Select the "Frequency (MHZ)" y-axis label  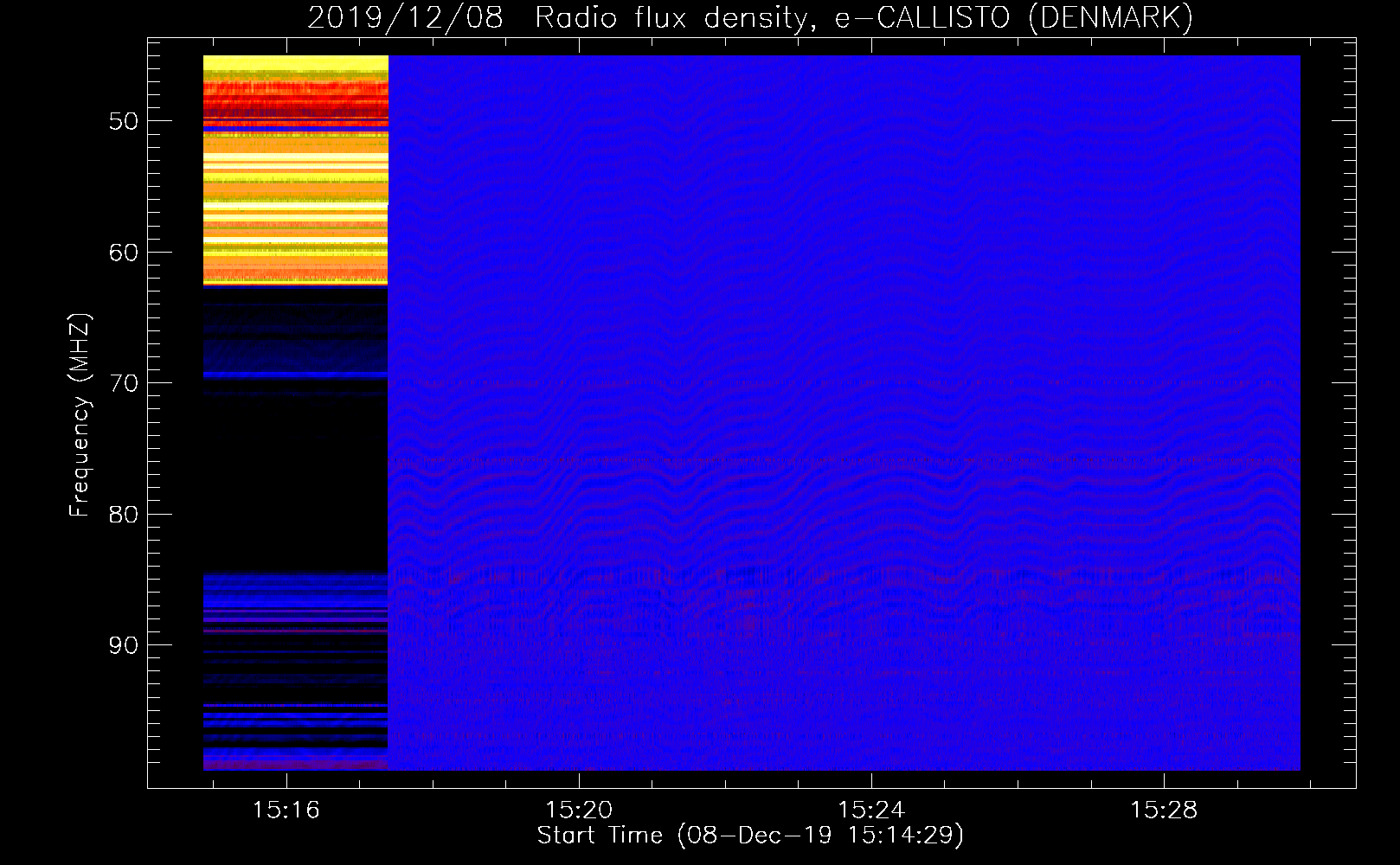coord(80,415)
